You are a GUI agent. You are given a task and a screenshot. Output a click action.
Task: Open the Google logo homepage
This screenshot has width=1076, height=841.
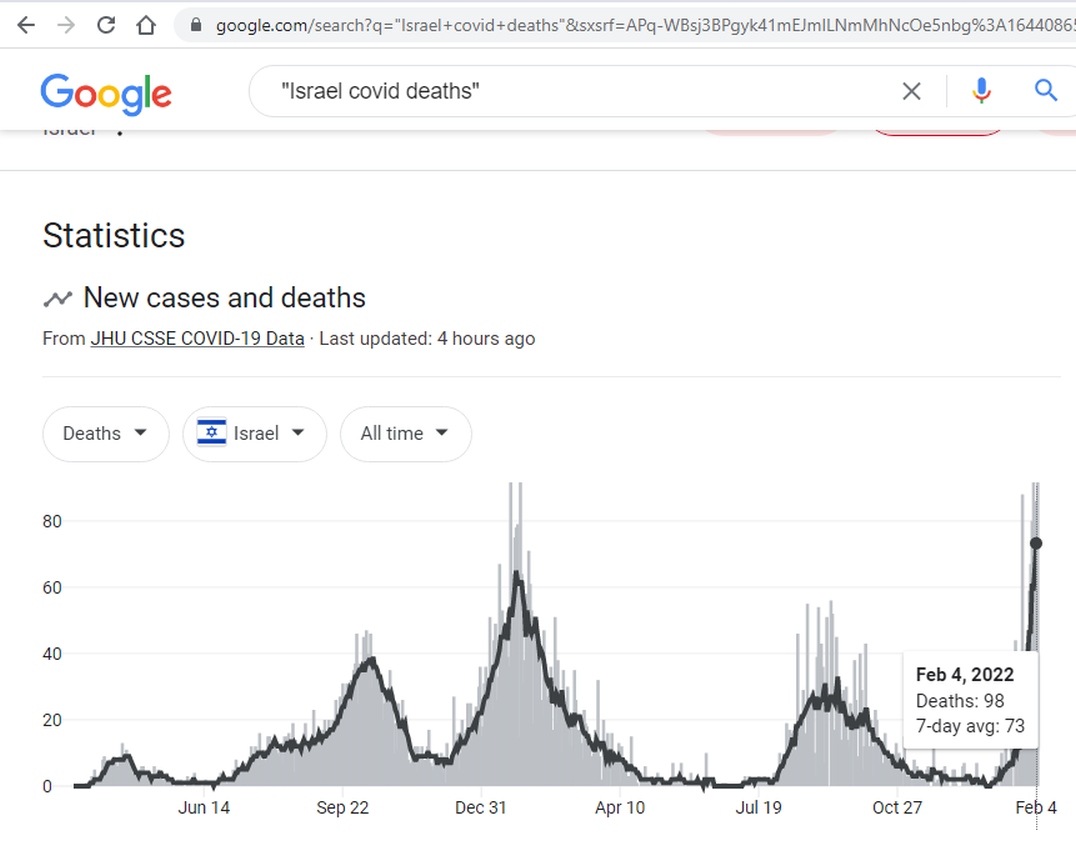click(x=106, y=93)
